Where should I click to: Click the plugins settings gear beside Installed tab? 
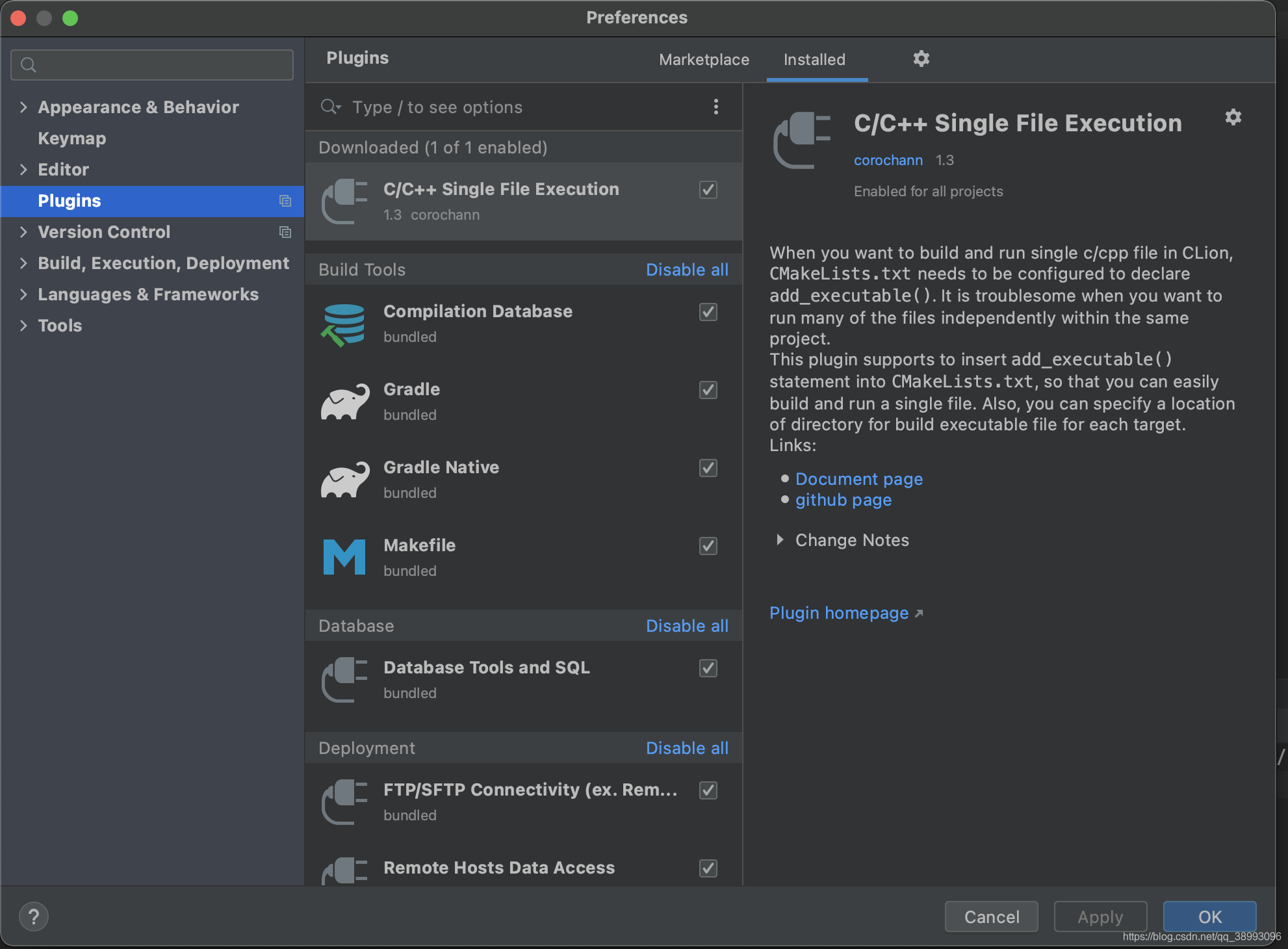(x=921, y=59)
